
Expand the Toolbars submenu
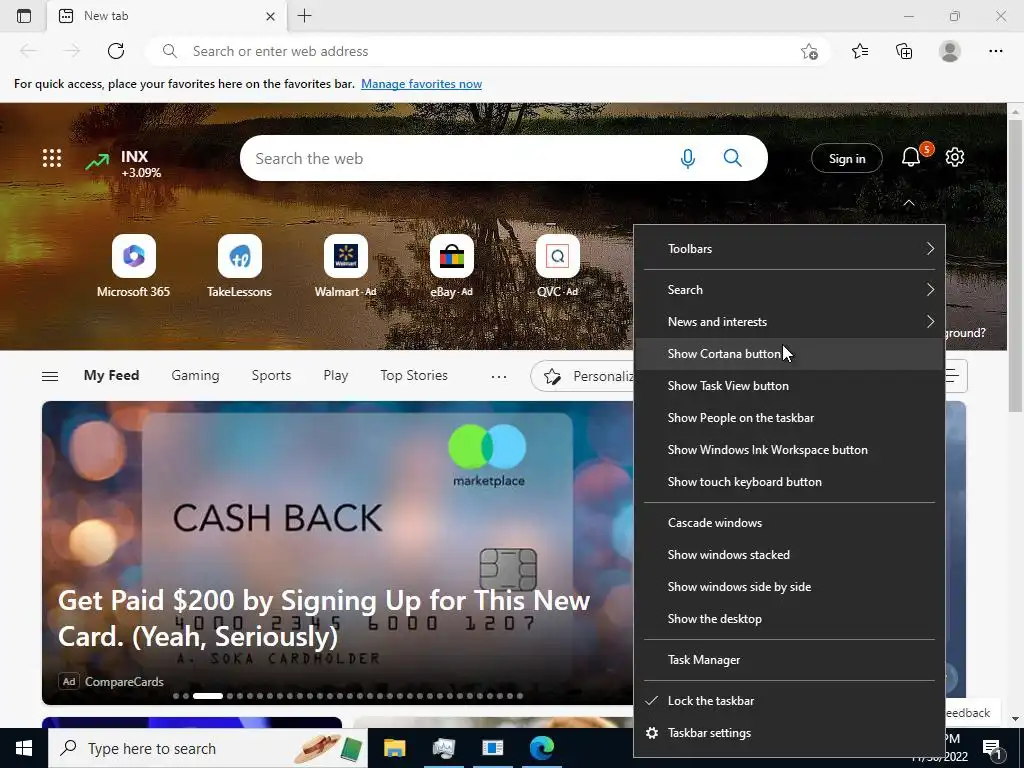[789, 249]
